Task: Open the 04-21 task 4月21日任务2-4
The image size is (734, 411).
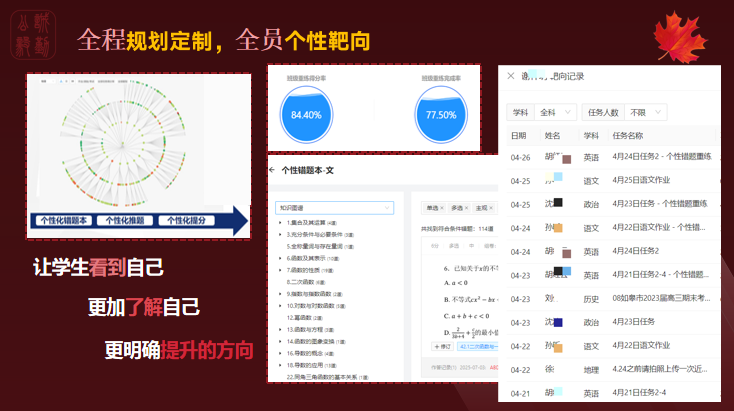Action: point(639,393)
